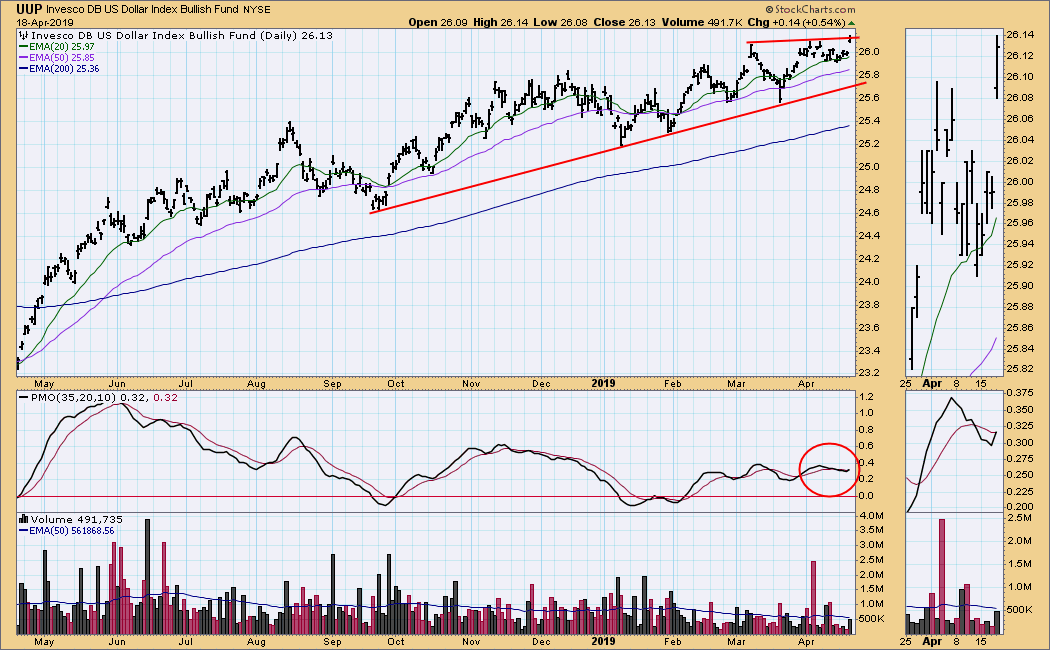The image size is (1050, 650).
Task: Click the green up-arrow change indicator
Action: 851,22
